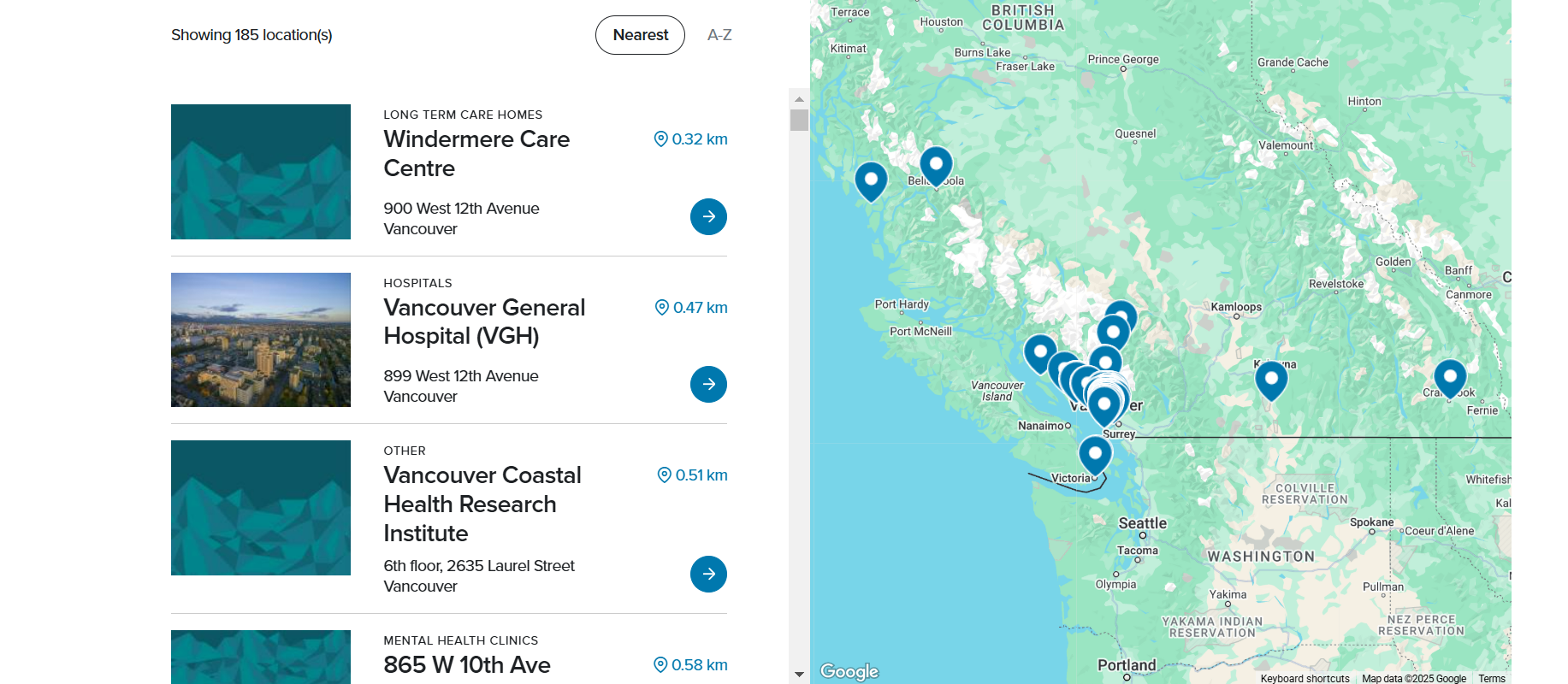Click the location pin icon beside 0.32 km
Image resolution: width=1568 pixels, height=684 pixels.
660,139
